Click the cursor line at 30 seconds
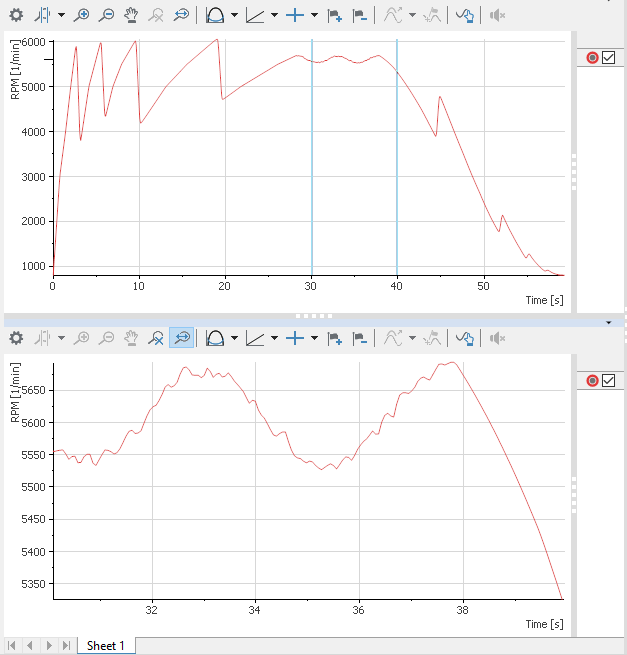The height and width of the screenshot is (655, 627). coord(312,160)
